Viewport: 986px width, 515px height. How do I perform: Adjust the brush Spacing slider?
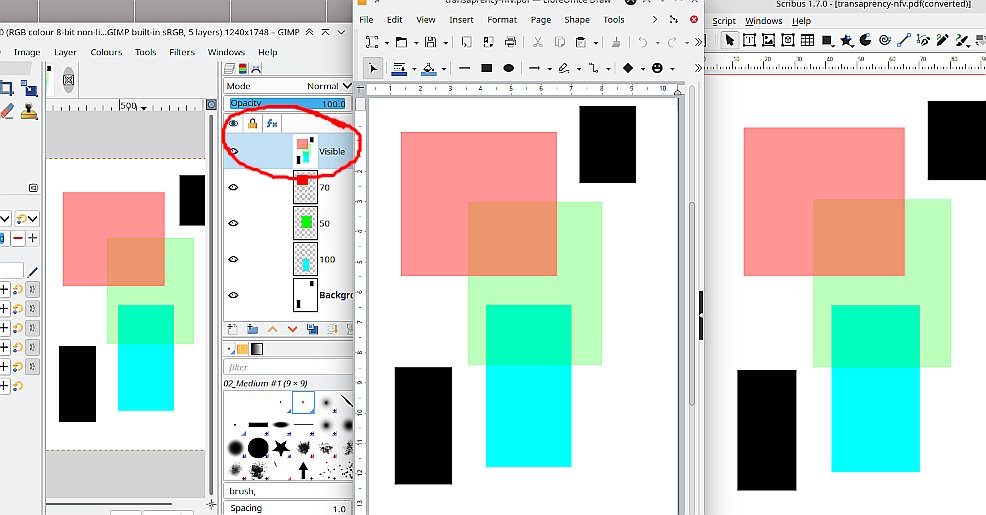[287, 508]
